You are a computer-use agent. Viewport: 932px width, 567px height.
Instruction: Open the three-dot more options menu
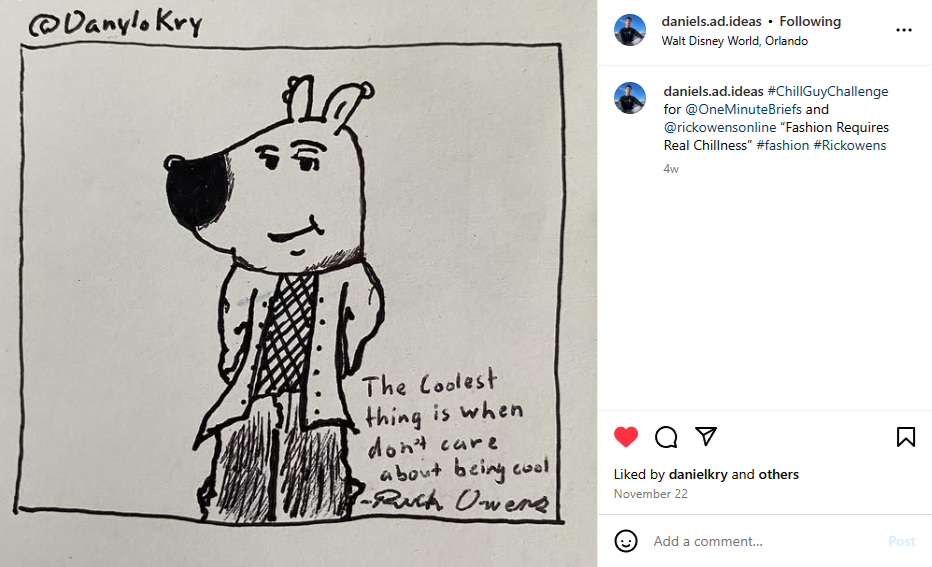coord(903,30)
